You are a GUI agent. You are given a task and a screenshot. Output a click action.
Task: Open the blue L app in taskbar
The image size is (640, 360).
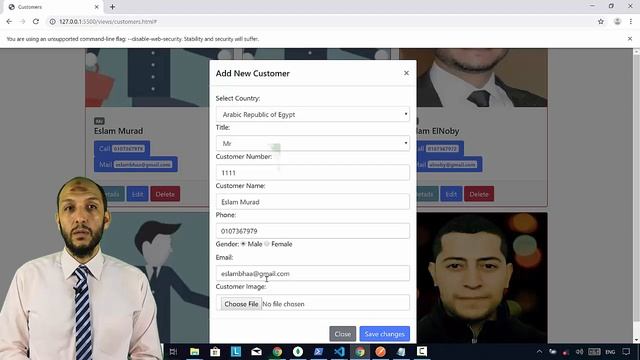(x=236, y=351)
